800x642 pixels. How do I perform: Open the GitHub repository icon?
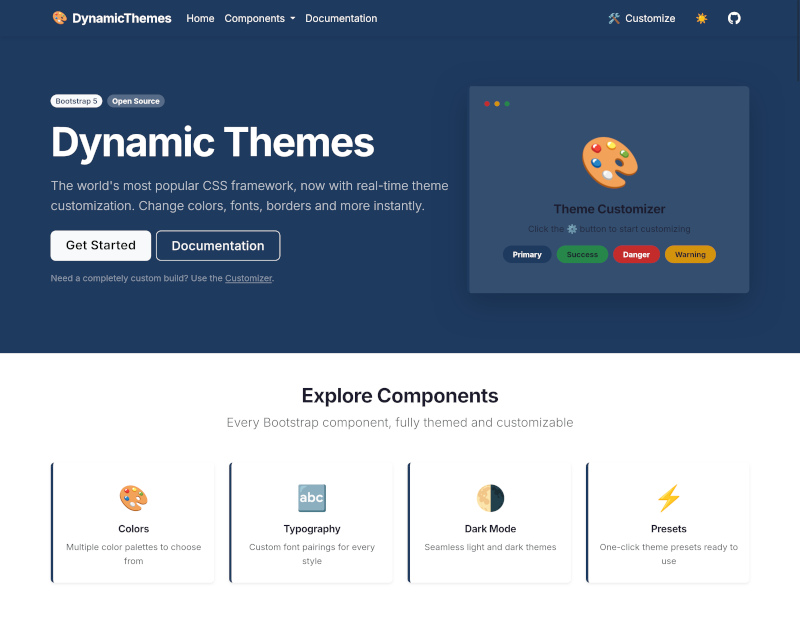[x=734, y=18]
